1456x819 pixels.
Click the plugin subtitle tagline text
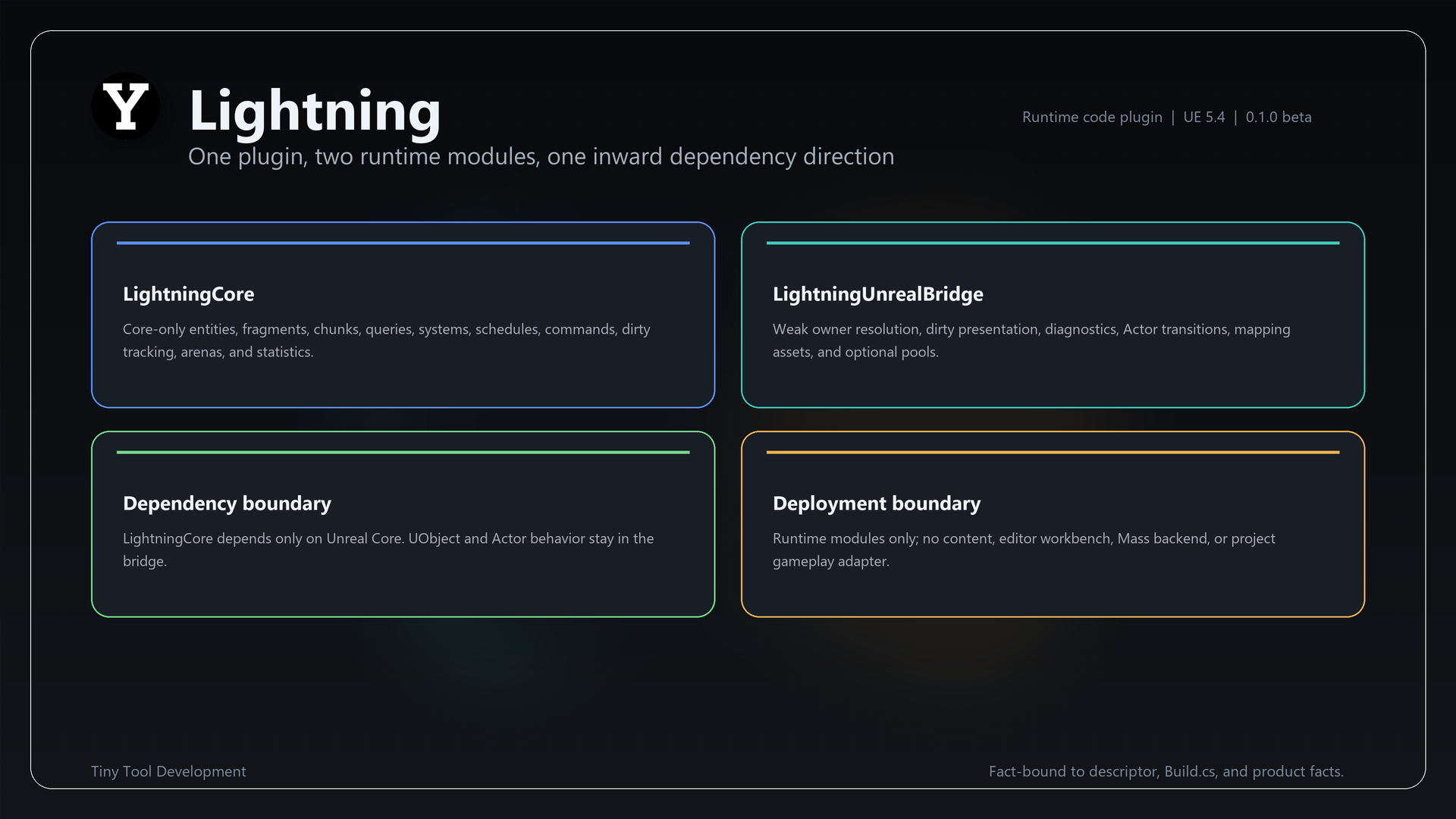pyautogui.click(x=541, y=156)
